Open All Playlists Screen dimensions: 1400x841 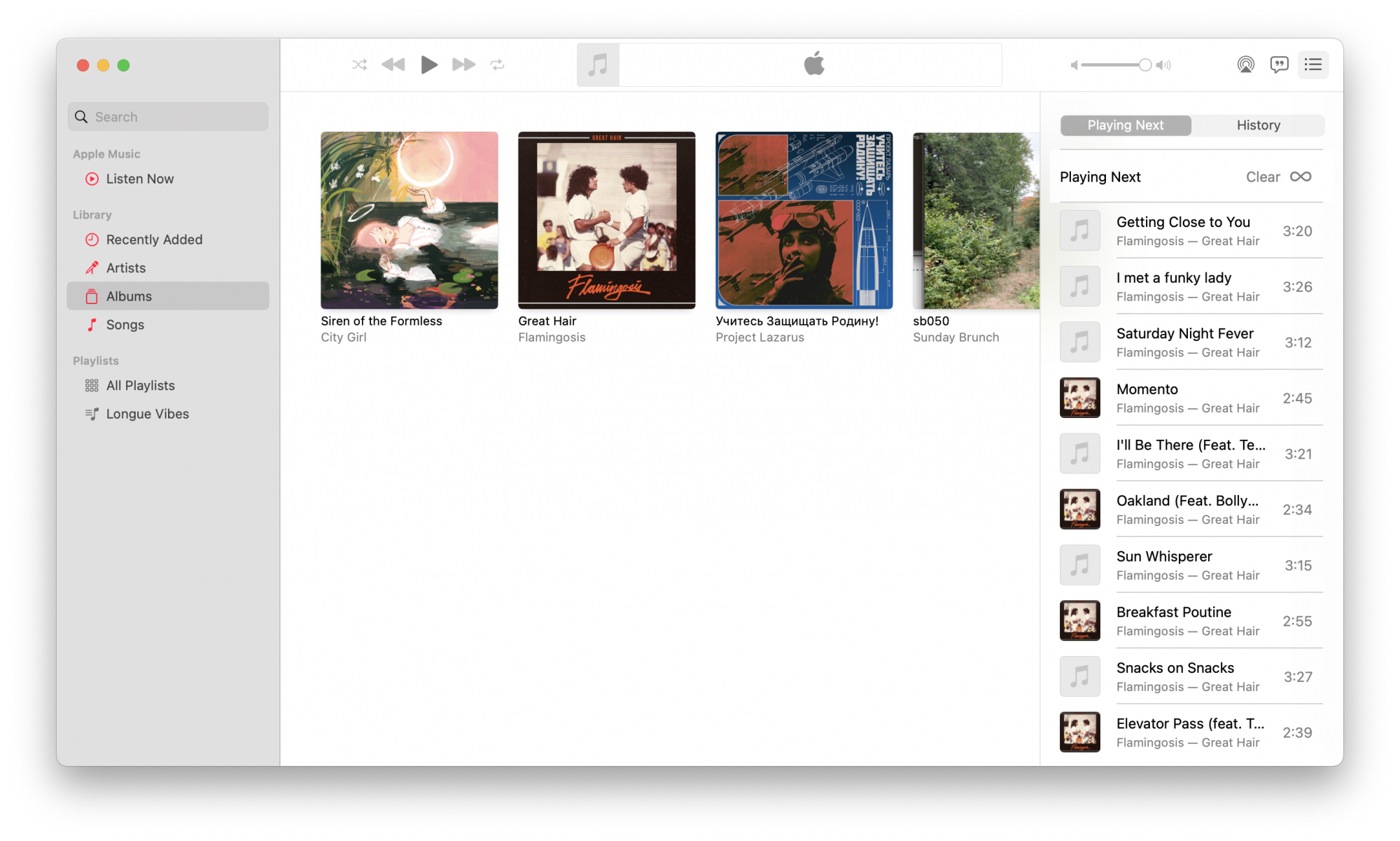point(168,385)
